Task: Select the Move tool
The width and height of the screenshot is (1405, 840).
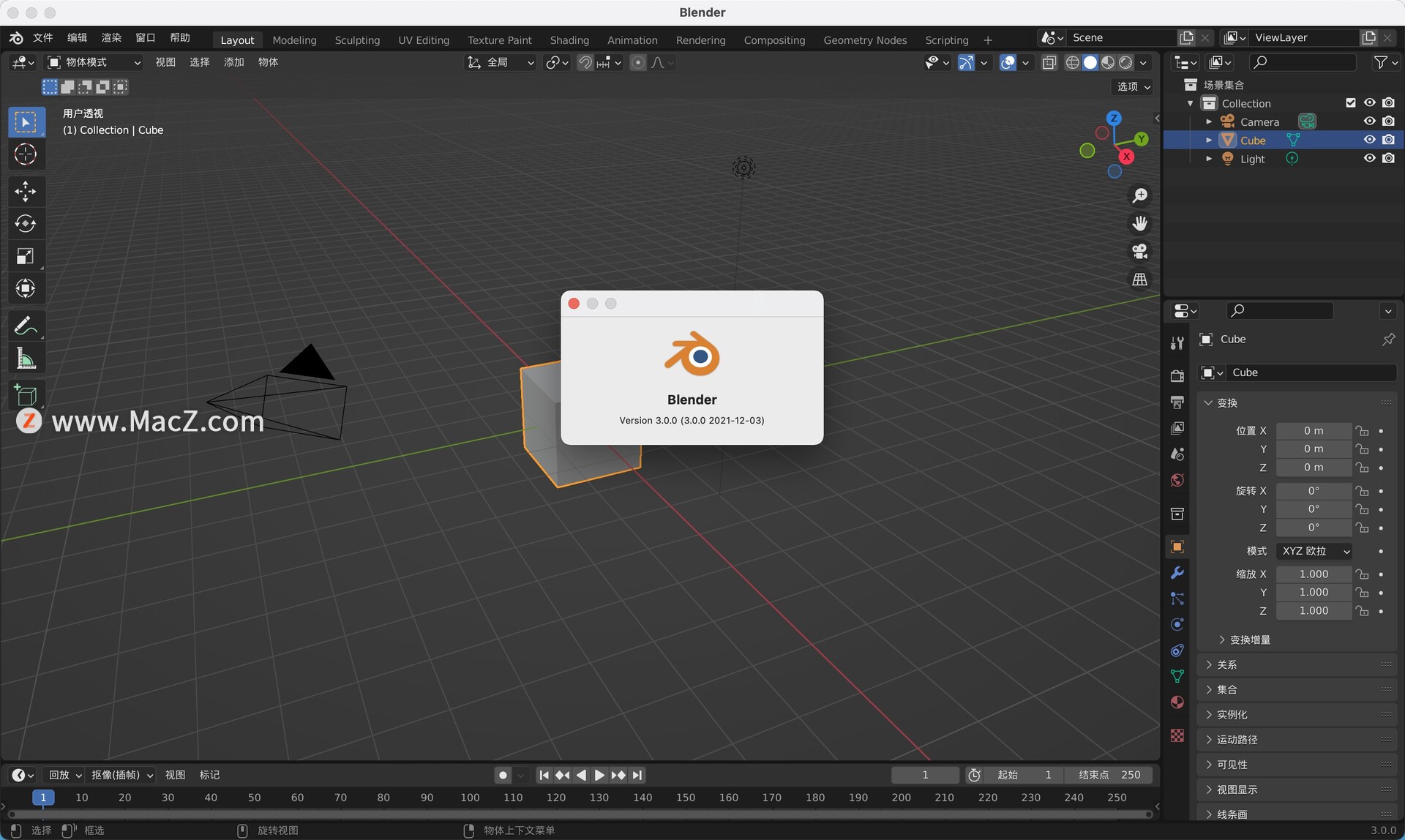Action: (26, 192)
